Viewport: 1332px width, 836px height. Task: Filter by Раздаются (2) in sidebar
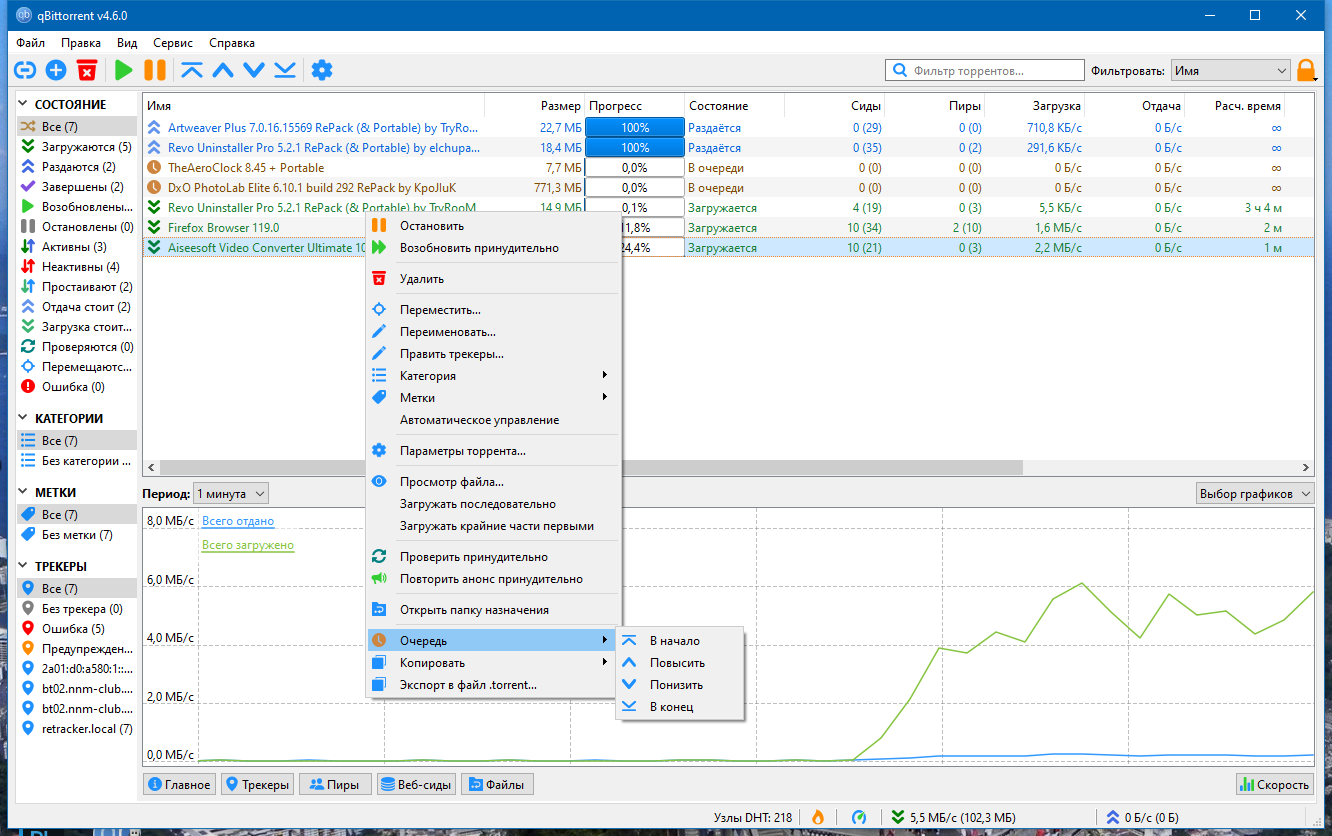77,167
